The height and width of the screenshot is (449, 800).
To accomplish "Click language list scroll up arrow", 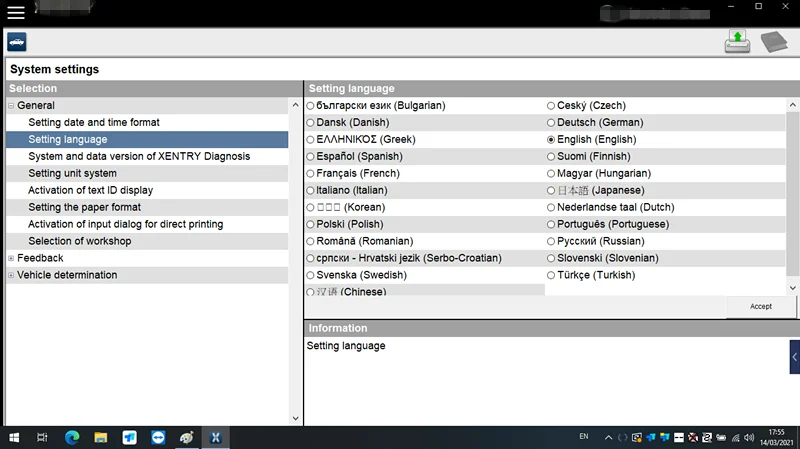I will coord(792,105).
